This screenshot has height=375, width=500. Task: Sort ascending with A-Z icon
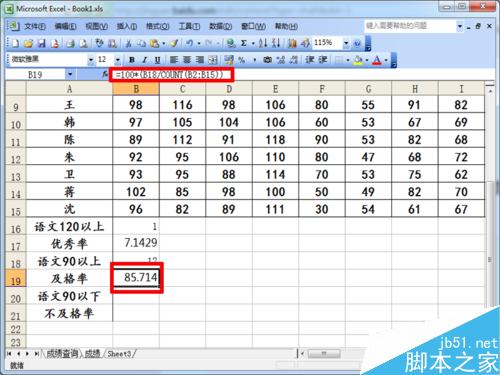263,43
